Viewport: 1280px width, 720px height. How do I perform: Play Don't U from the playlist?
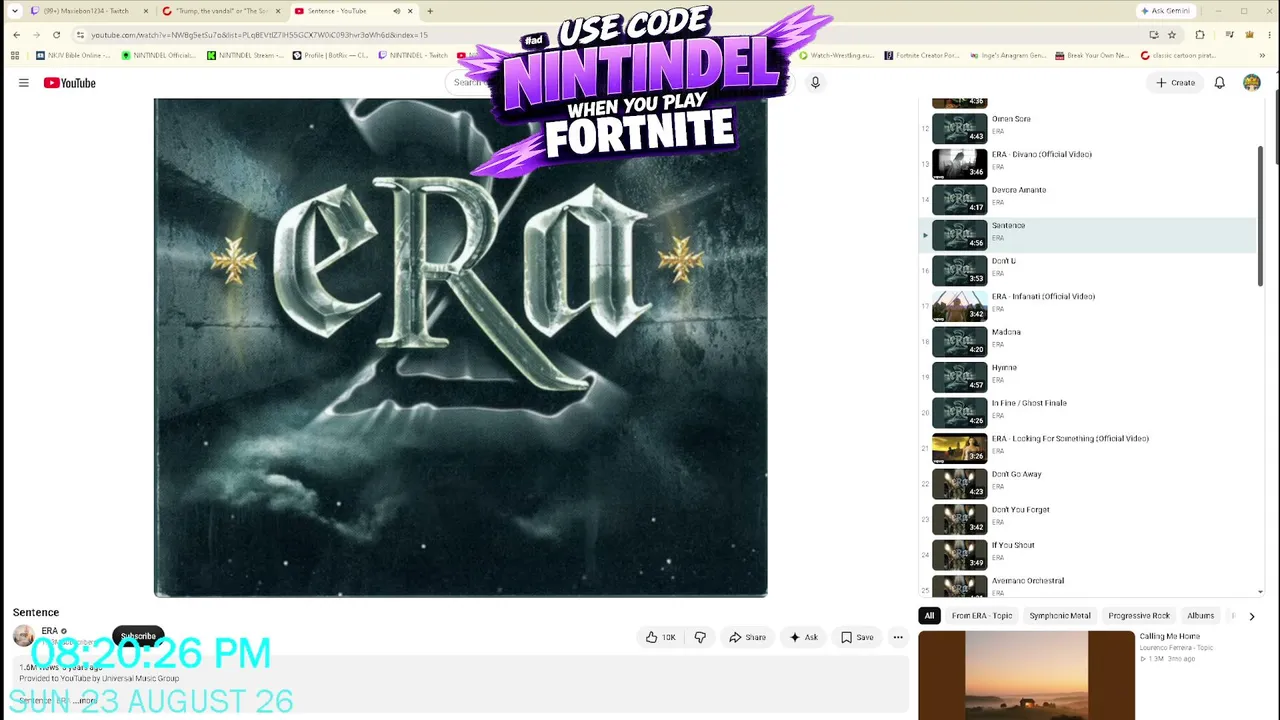[x=1088, y=270]
